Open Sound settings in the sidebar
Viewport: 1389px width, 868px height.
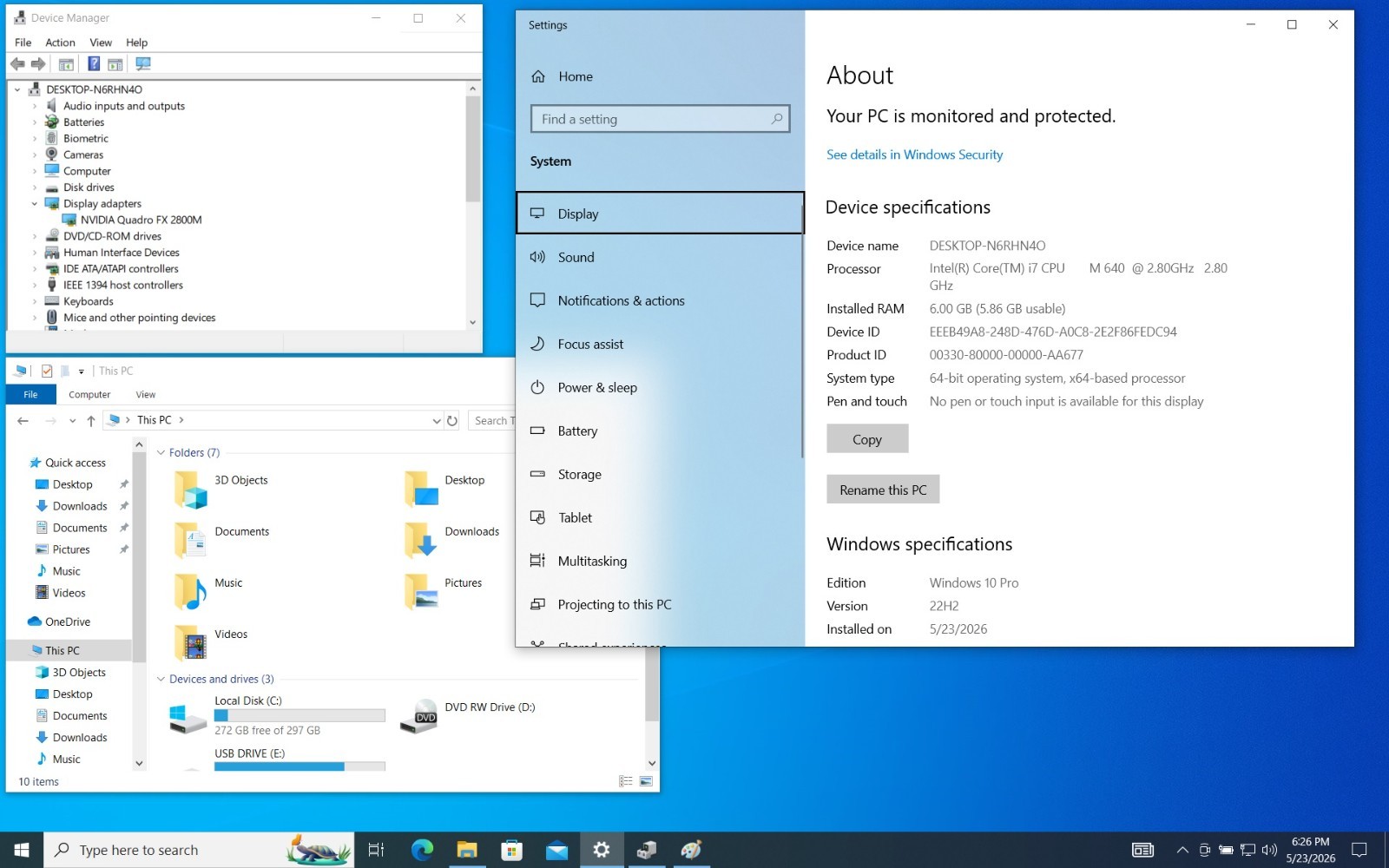(x=660, y=257)
